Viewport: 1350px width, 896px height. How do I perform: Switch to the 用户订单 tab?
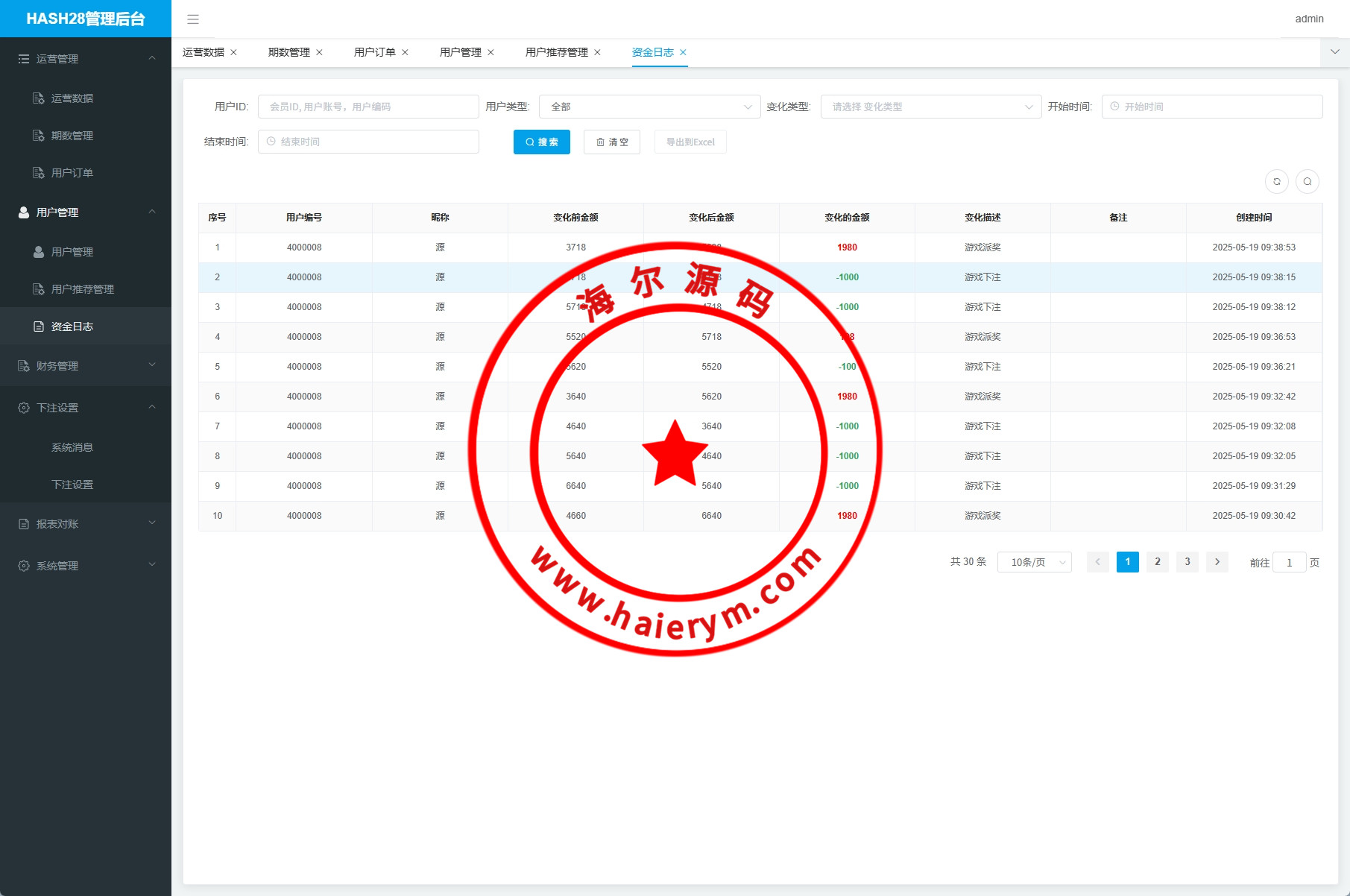point(374,53)
